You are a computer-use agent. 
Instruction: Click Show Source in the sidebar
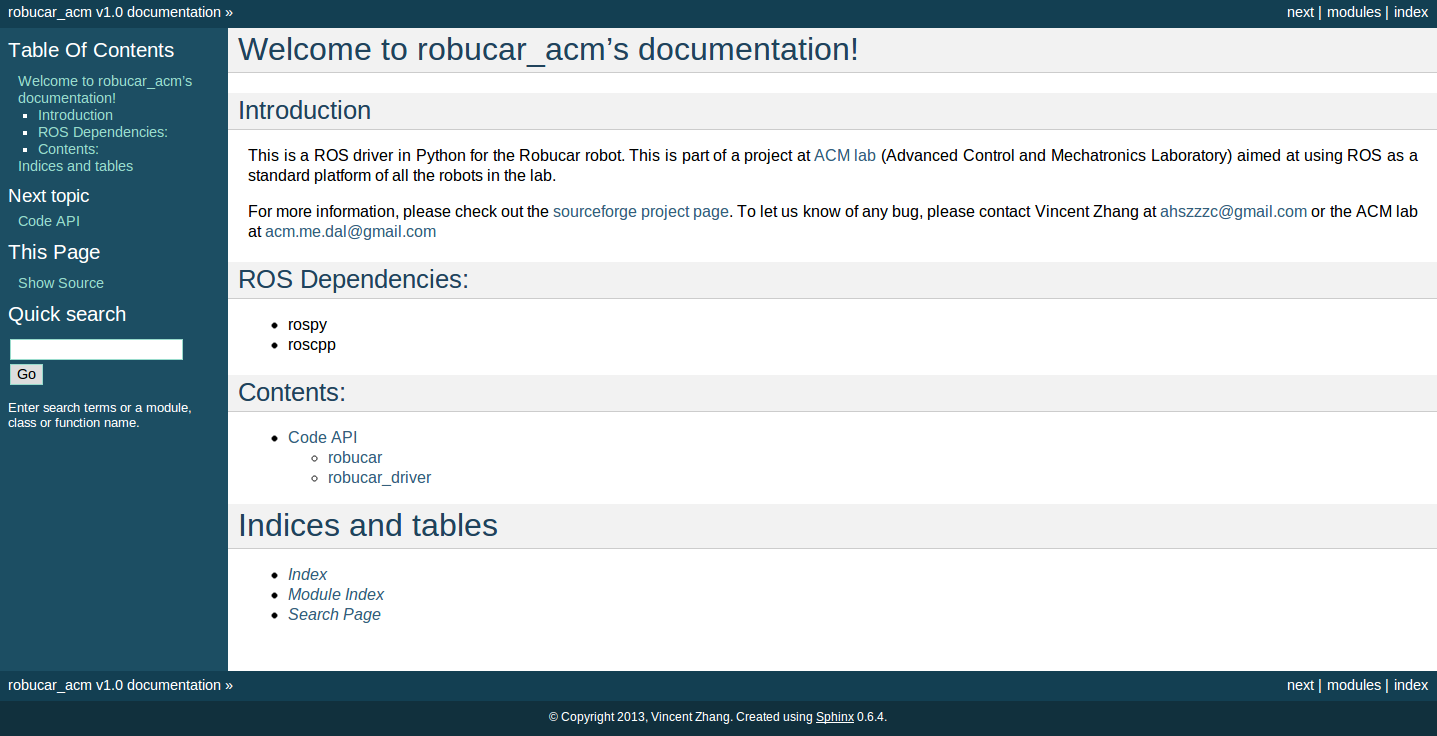point(61,283)
